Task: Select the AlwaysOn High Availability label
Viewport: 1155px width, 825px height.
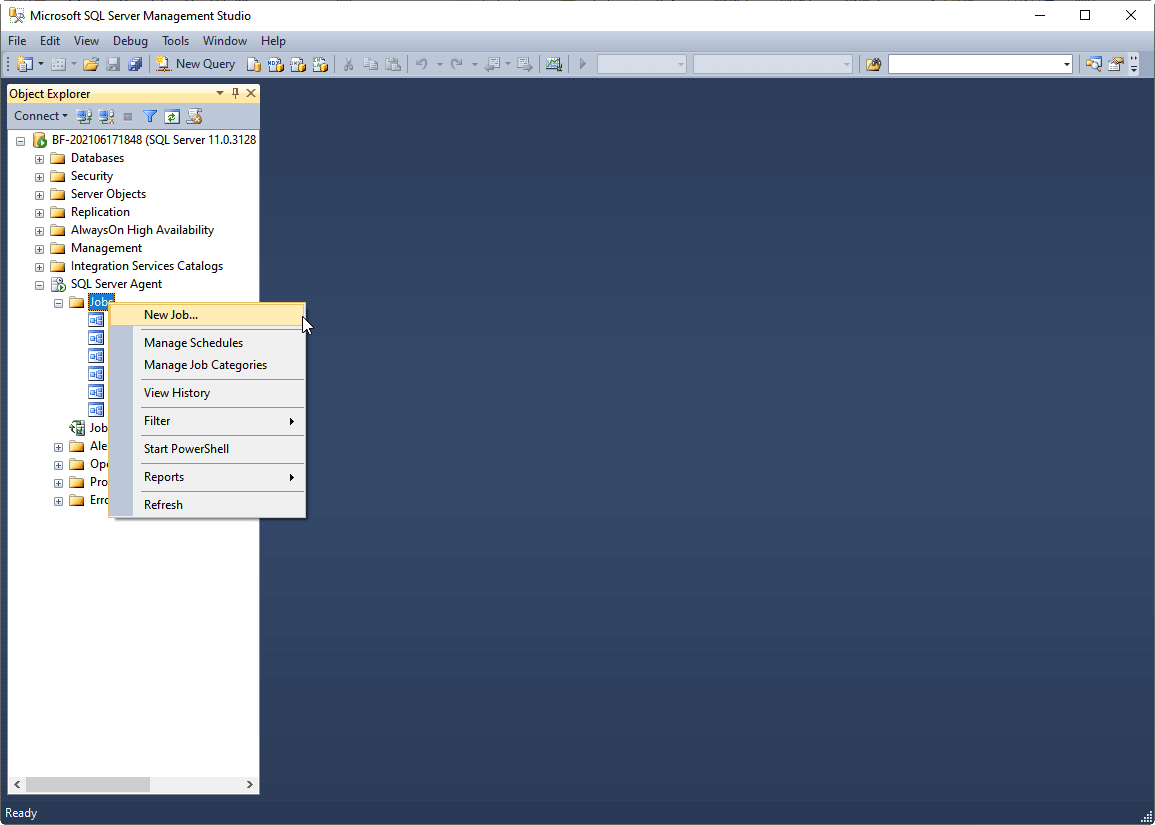Action: coord(142,231)
